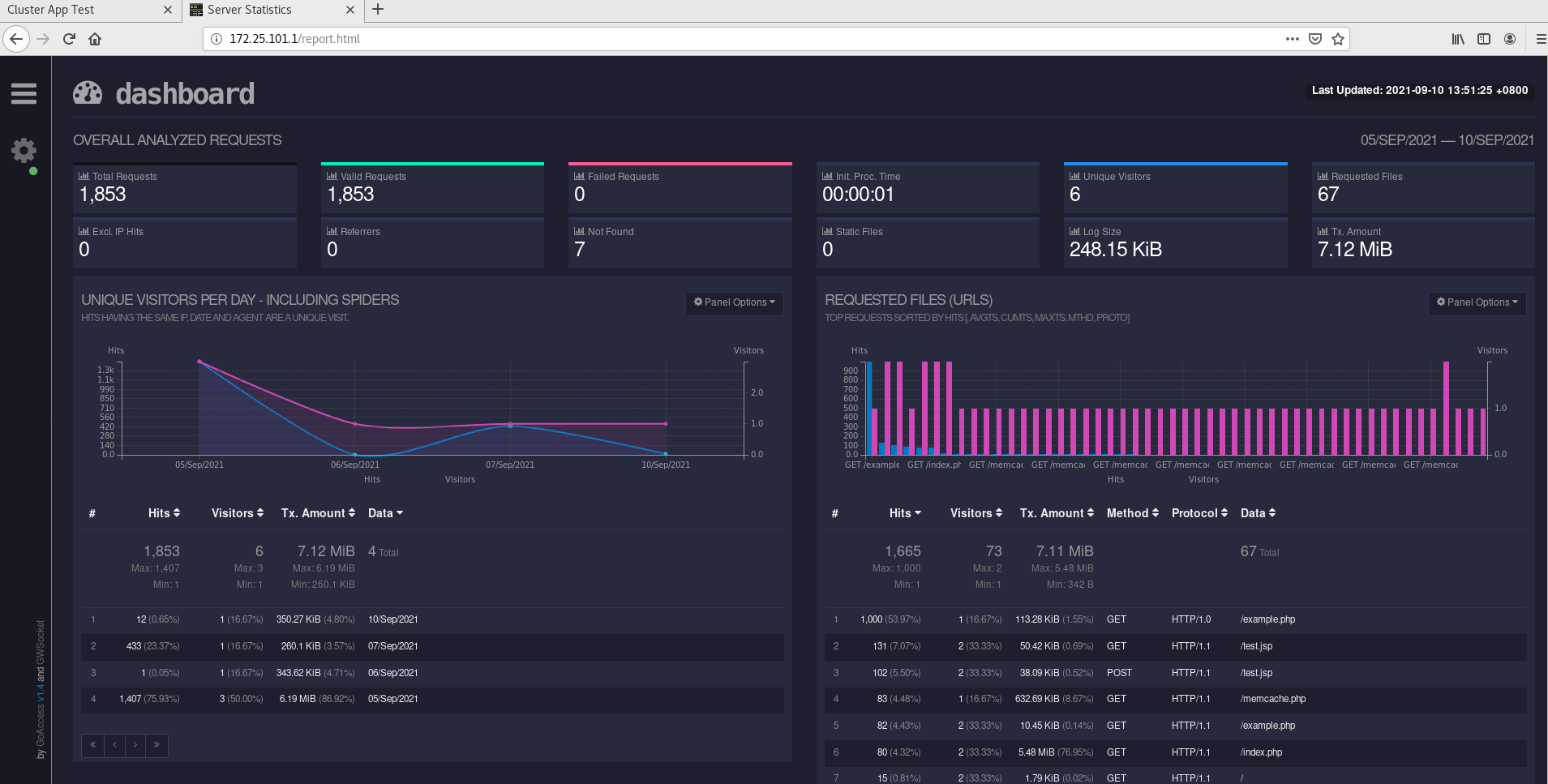Go back with browser back arrow

click(x=16, y=39)
